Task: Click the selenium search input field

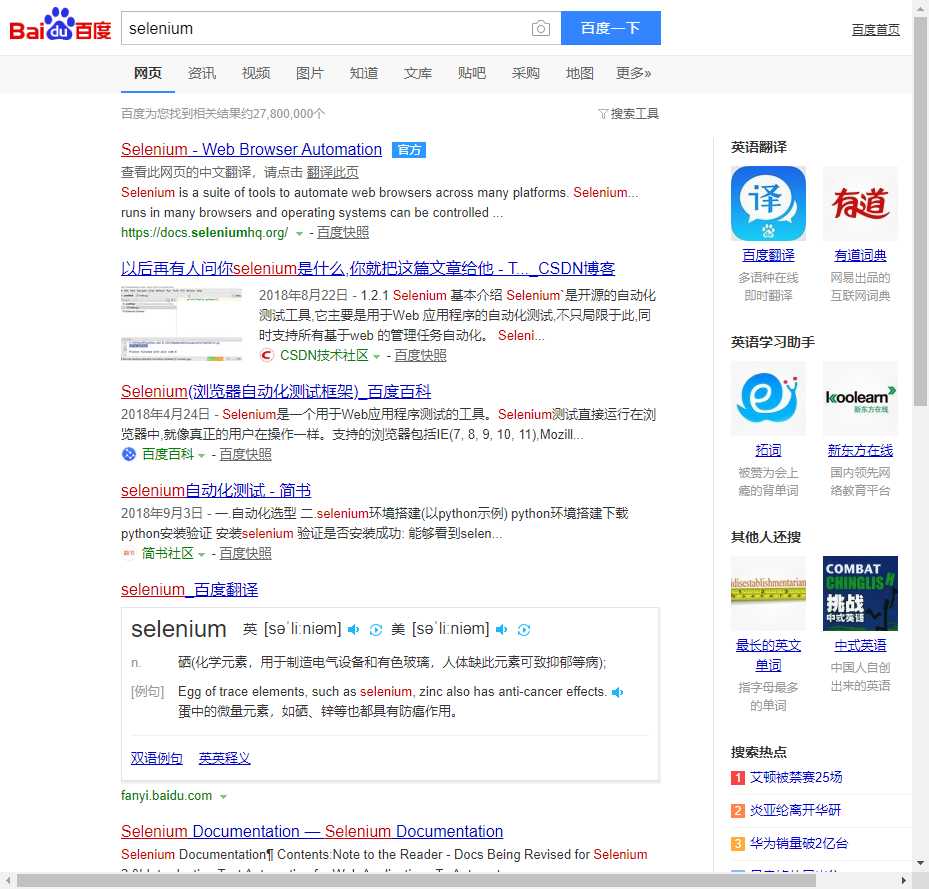Action: pyautogui.click(x=326, y=28)
